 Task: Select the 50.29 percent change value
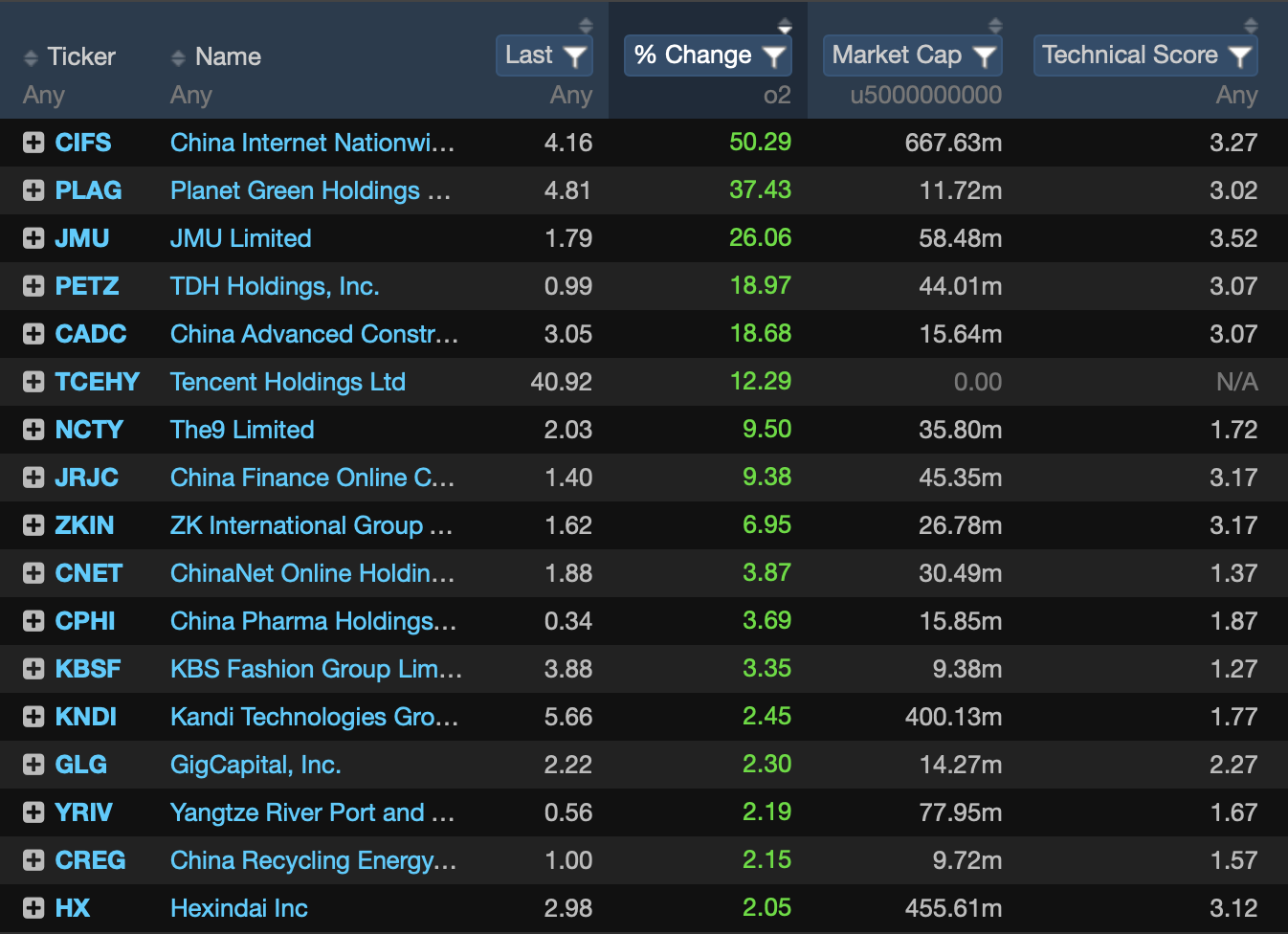point(761,142)
